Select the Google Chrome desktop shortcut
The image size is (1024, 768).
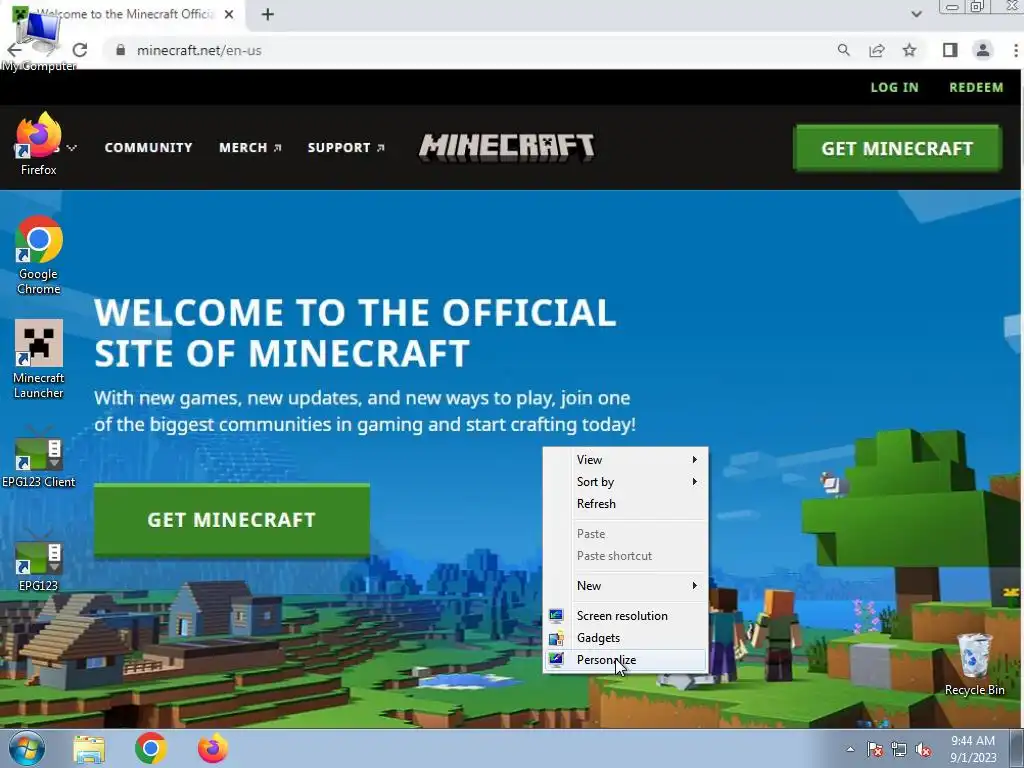coord(39,255)
